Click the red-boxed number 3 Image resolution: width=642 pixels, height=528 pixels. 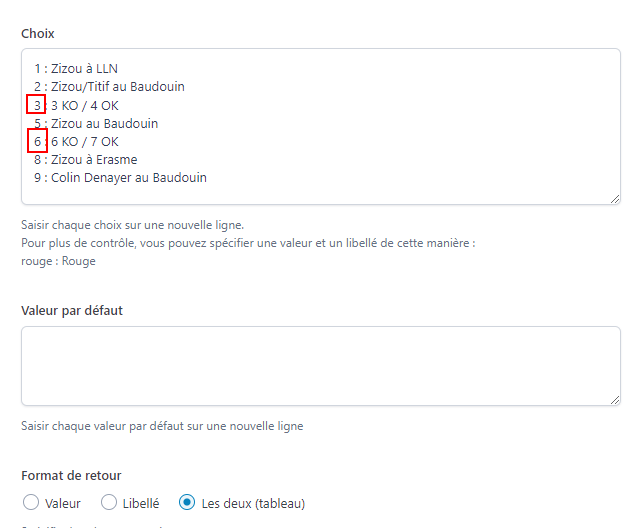(x=36, y=104)
